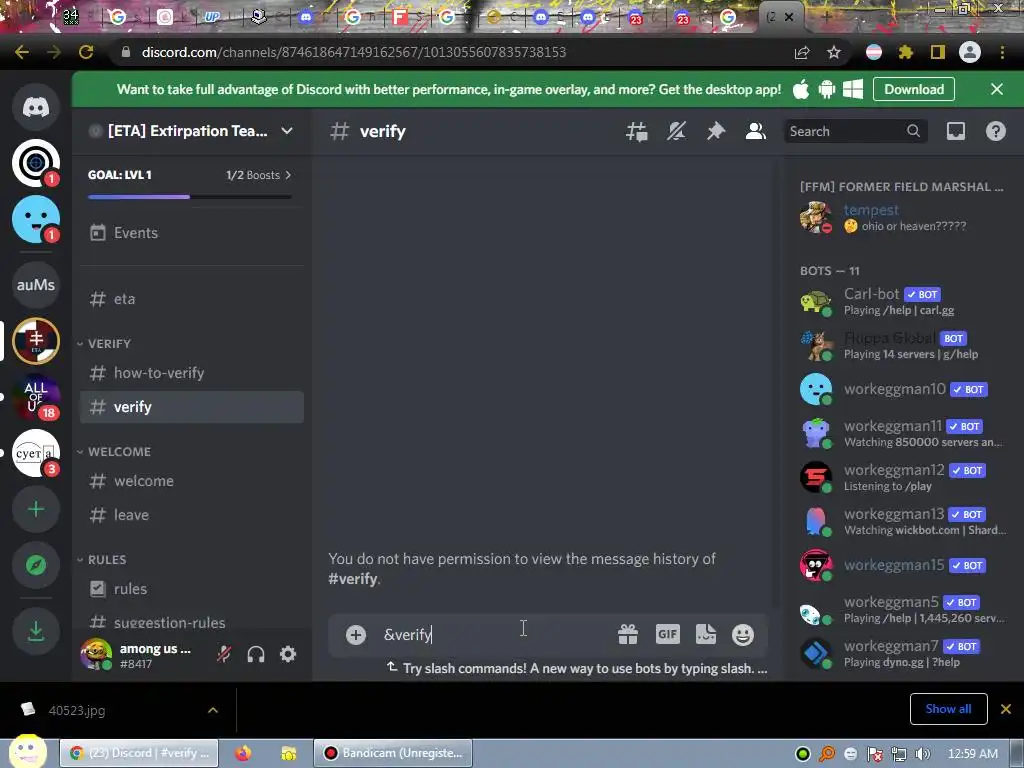Viewport: 1024px width, 768px height.
Task: Select the ETA server icon
Action: tap(36, 340)
